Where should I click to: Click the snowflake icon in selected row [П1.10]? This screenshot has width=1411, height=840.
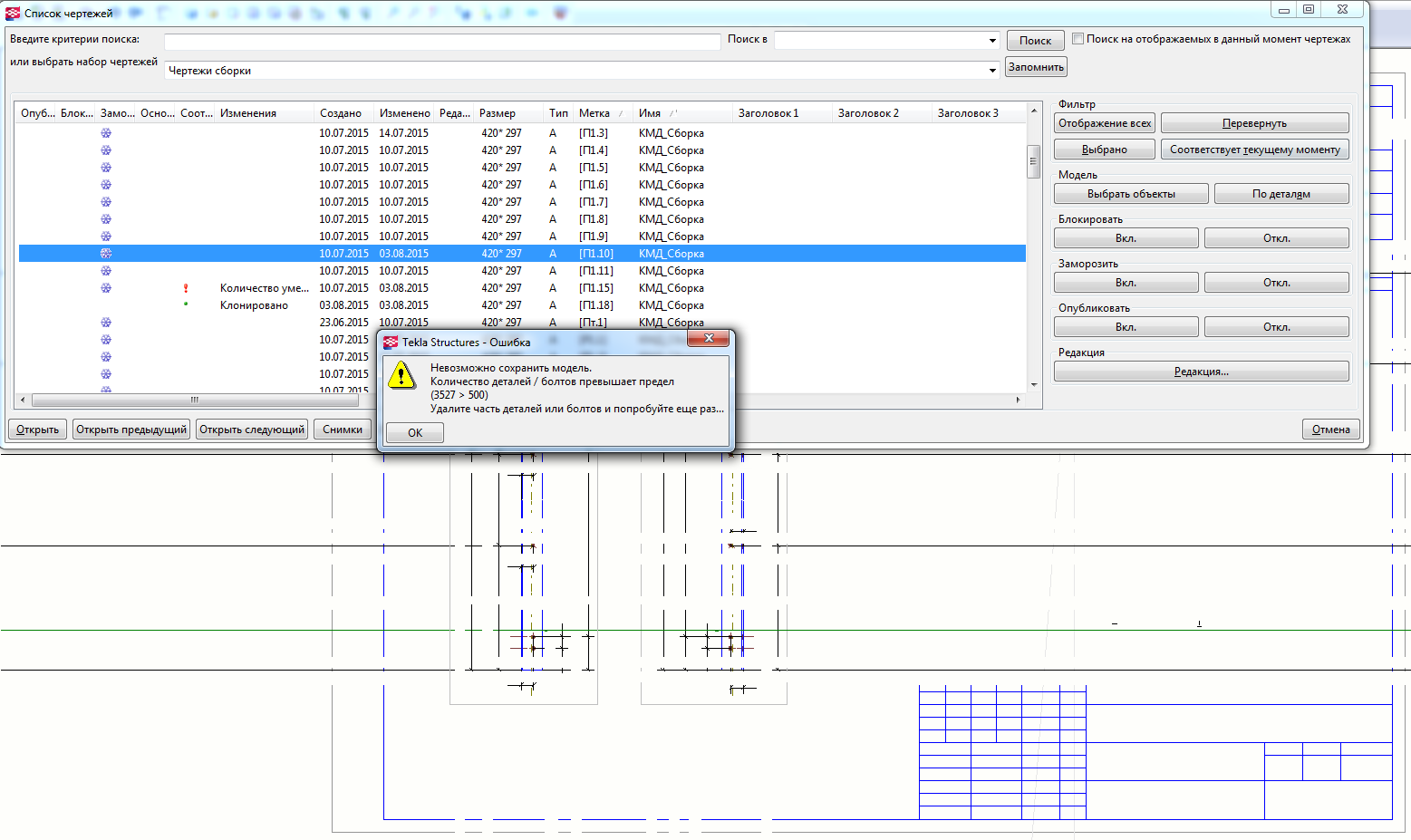coord(106,254)
